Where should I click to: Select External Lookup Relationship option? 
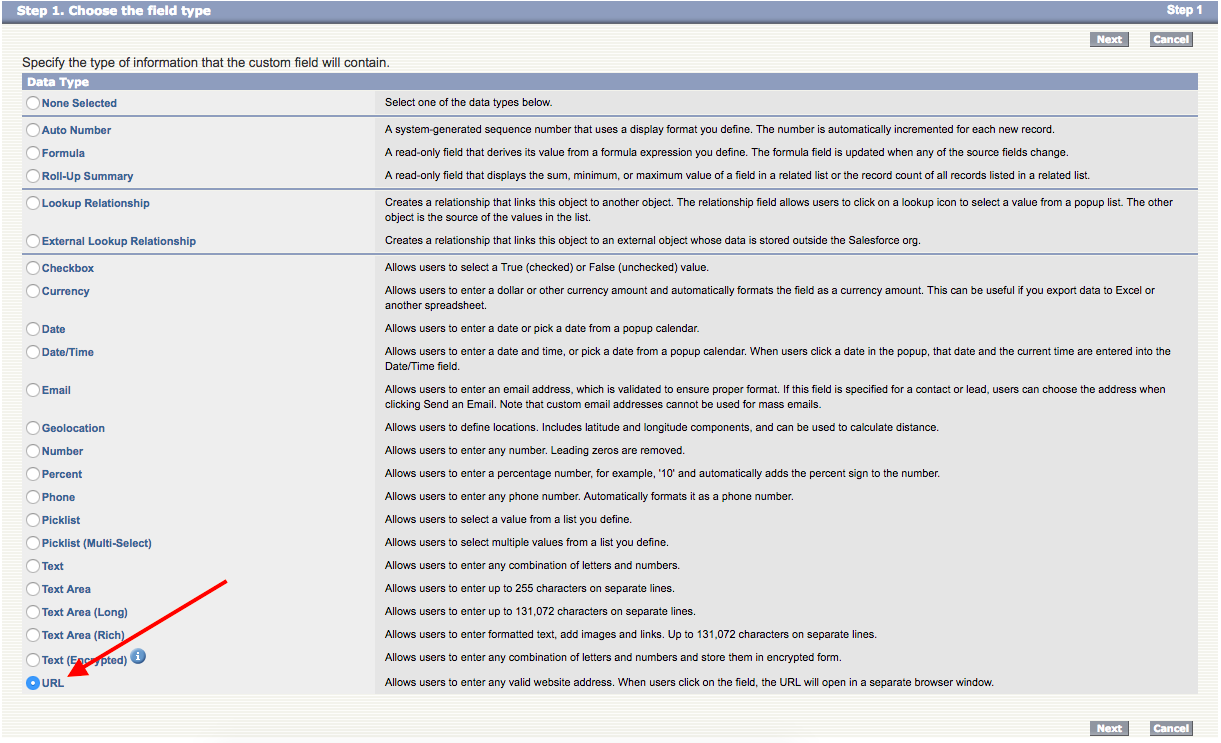[34, 241]
